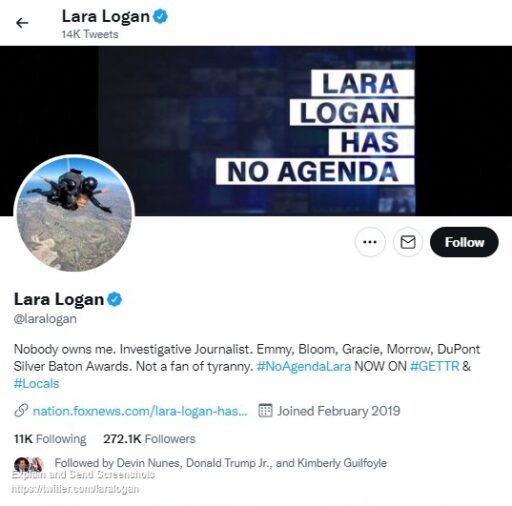Open the three-dot more options menu
The image size is (512, 506).
click(x=370, y=242)
